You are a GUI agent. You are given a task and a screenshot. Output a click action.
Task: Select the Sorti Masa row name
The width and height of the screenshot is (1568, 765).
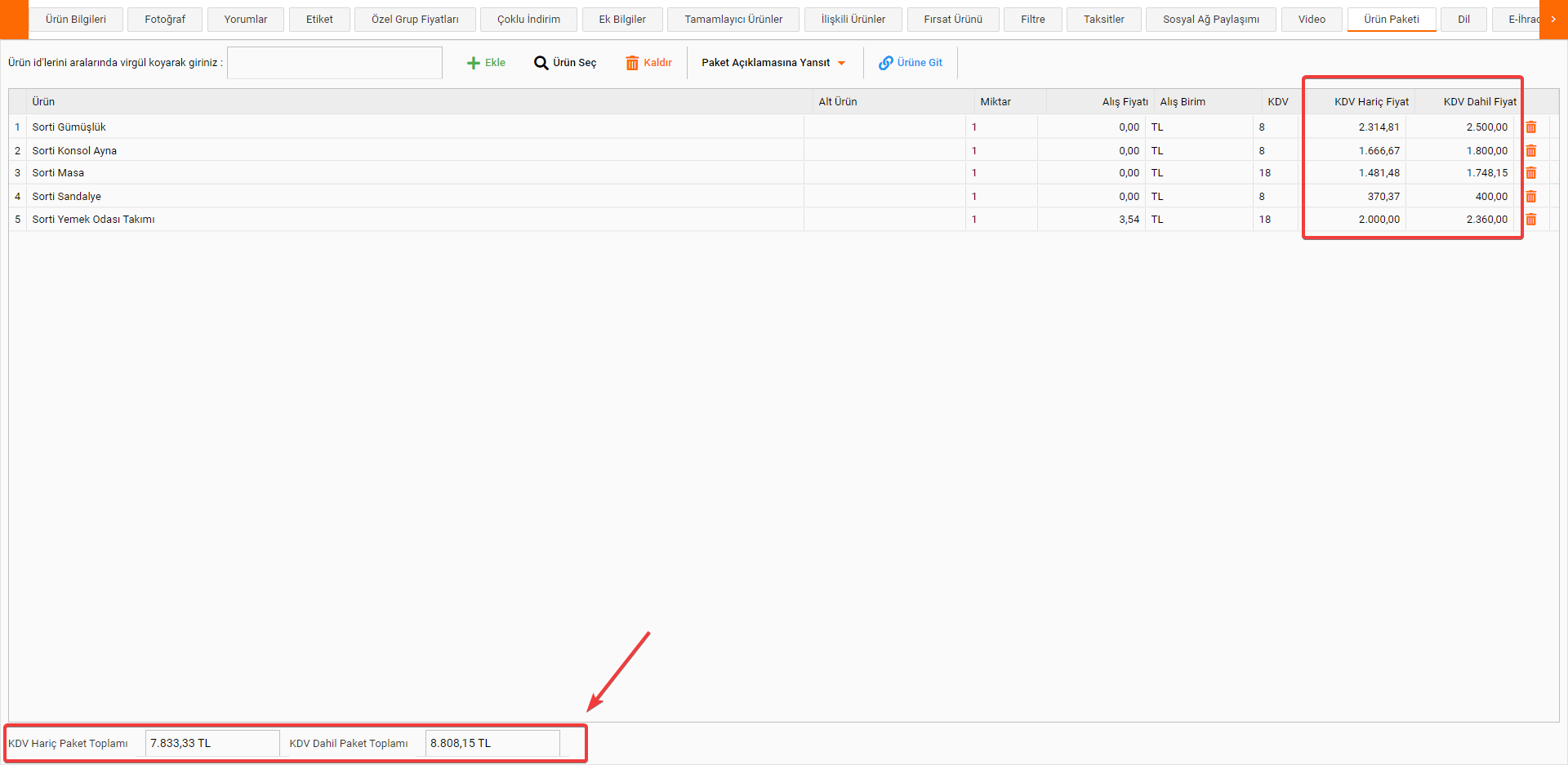[x=58, y=173]
